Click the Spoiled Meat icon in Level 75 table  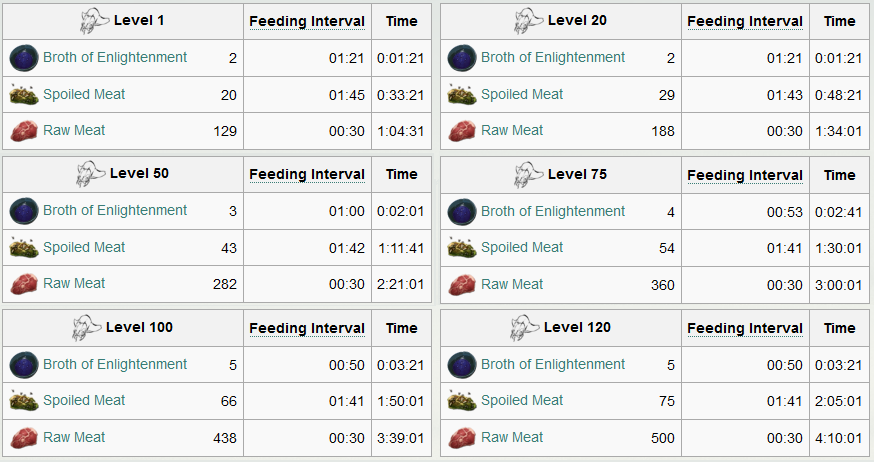[462, 247]
